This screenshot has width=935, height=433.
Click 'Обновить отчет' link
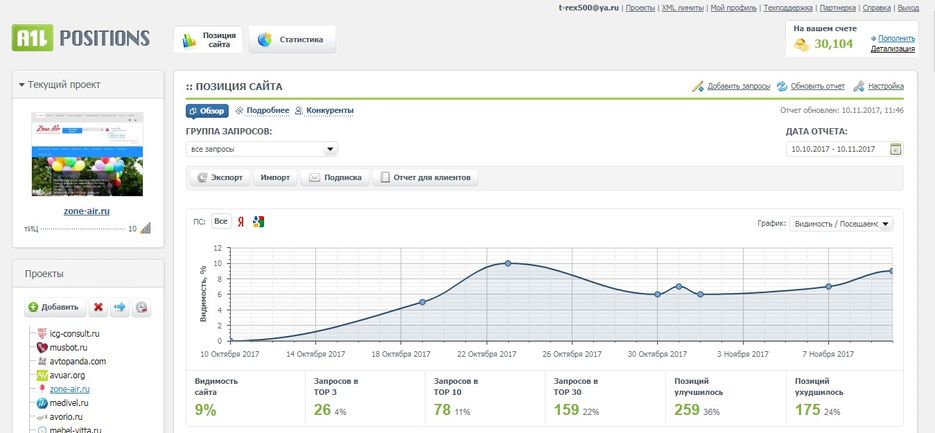pos(810,87)
